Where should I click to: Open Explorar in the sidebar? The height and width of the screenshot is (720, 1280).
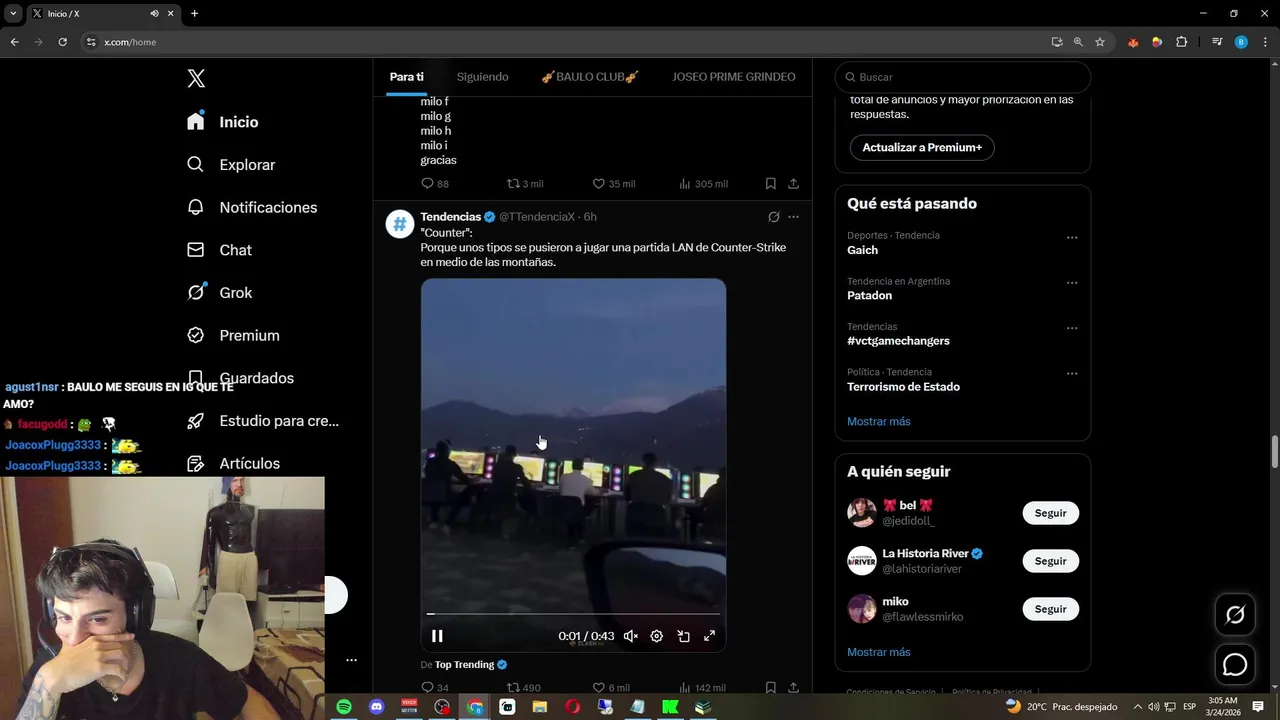(231, 165)
